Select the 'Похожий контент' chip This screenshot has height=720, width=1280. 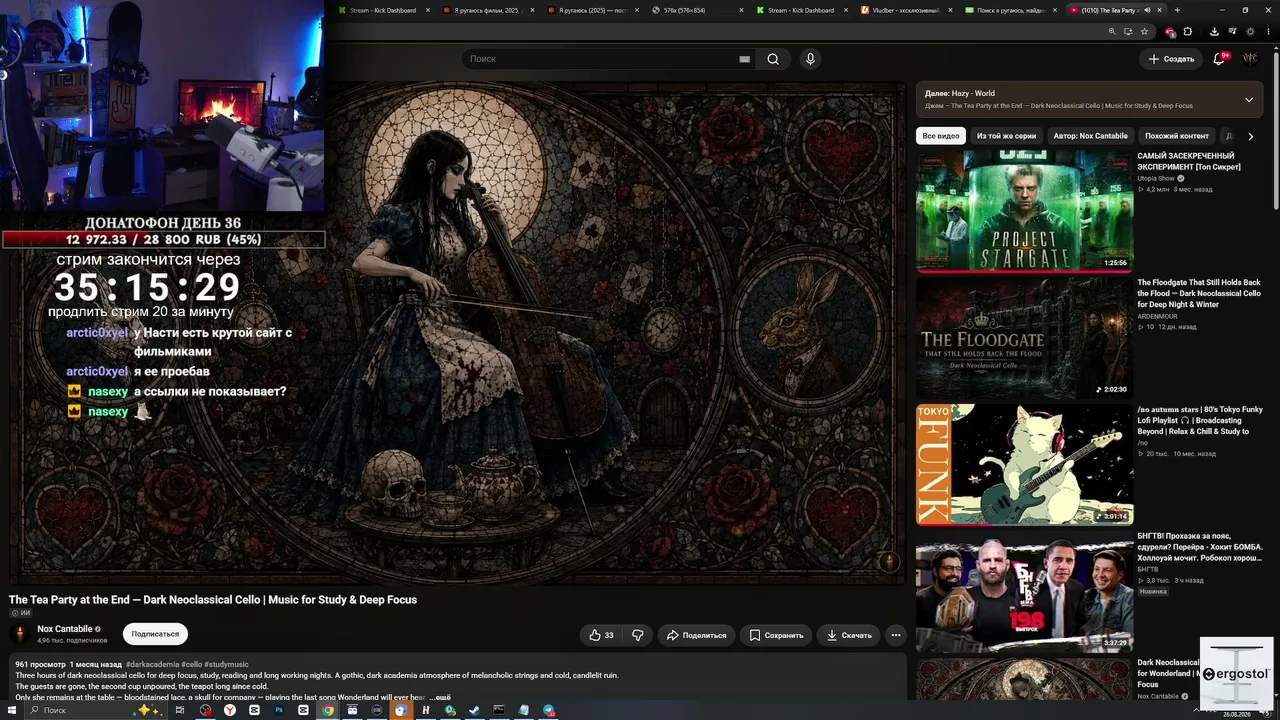(1177, 136)
